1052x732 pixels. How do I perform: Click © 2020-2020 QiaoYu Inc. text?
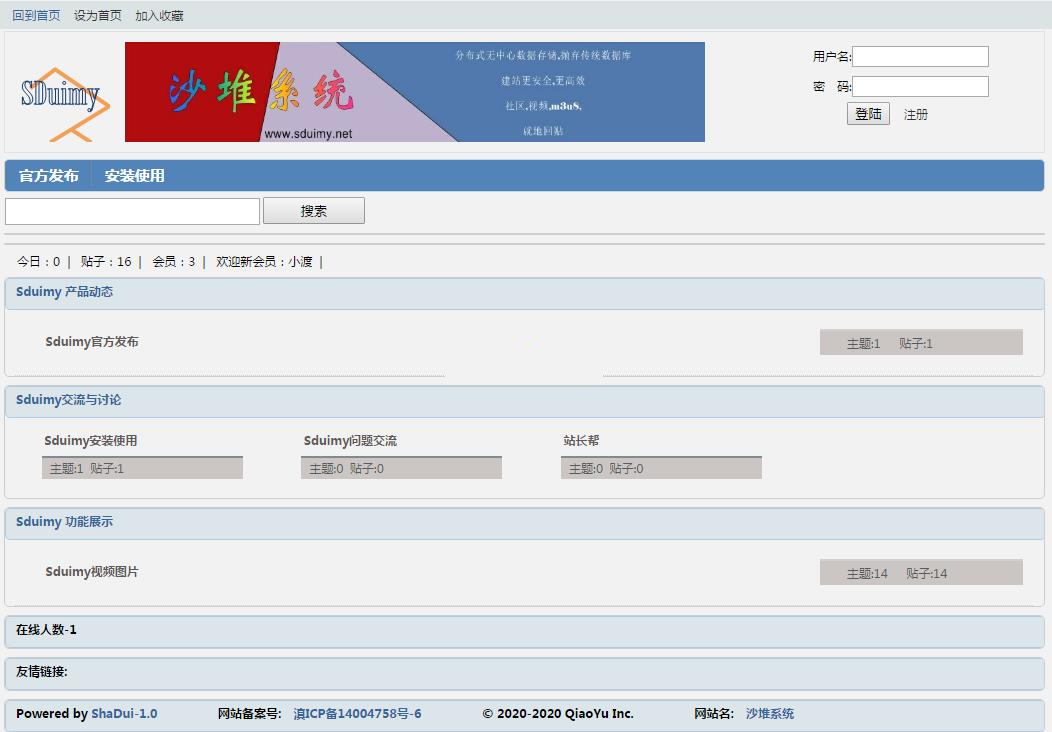(558, 714)
